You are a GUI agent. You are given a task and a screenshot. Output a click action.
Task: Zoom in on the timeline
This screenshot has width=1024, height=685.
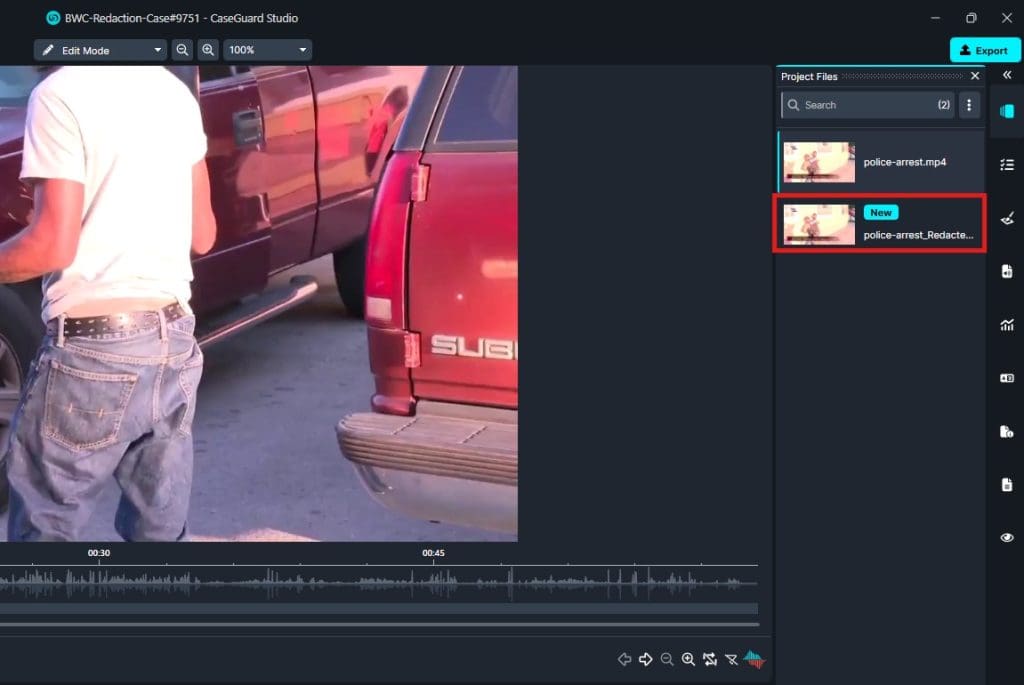click(x=688, y=659)
